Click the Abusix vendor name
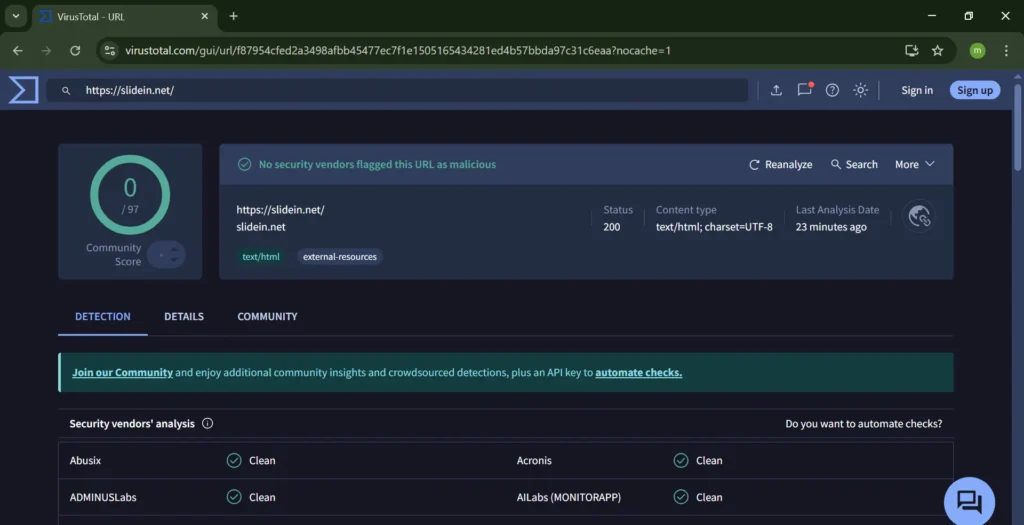This screenshot has height=525, width=1024. tap(86, 460)
